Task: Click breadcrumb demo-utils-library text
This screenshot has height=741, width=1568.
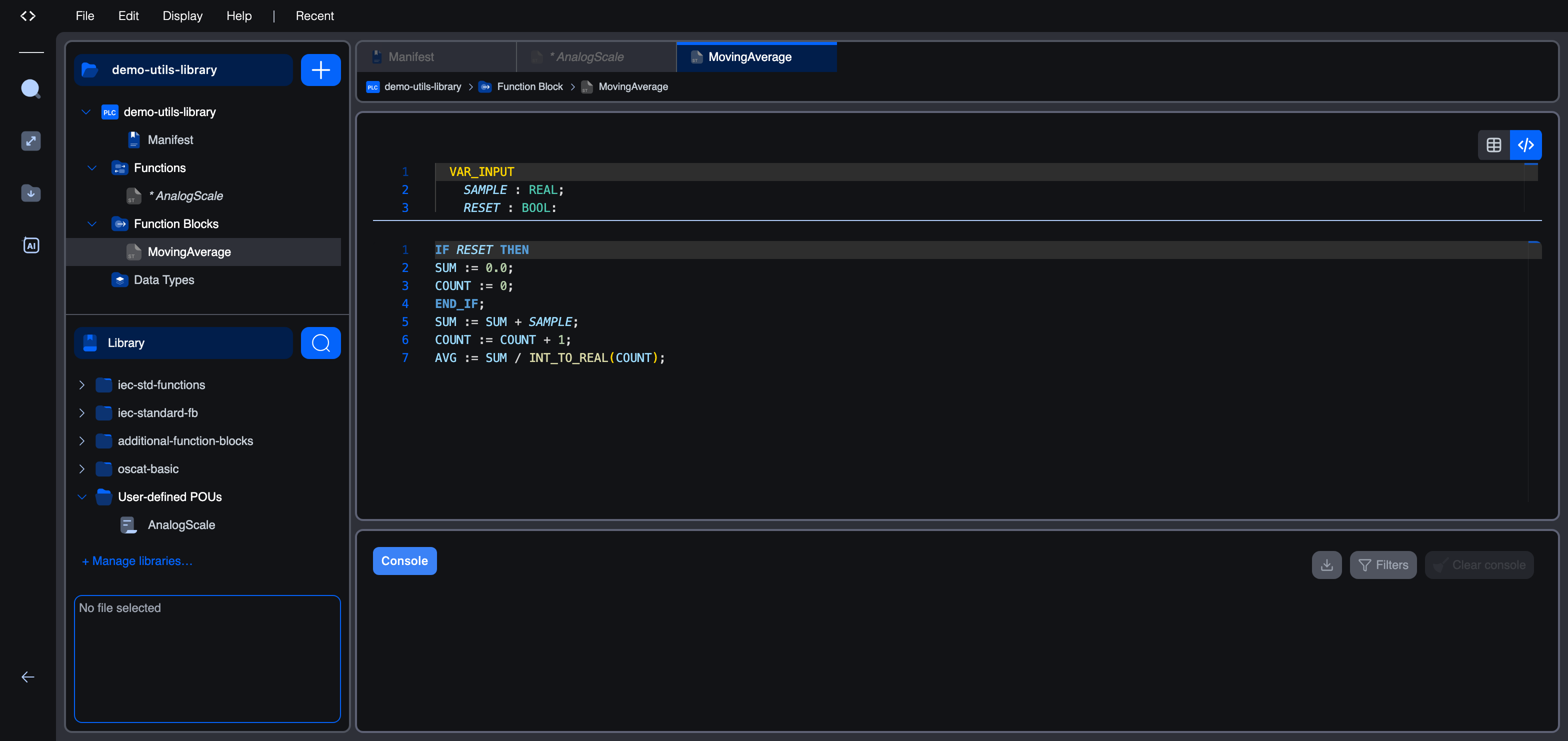Action: click(x=422, y=87)
